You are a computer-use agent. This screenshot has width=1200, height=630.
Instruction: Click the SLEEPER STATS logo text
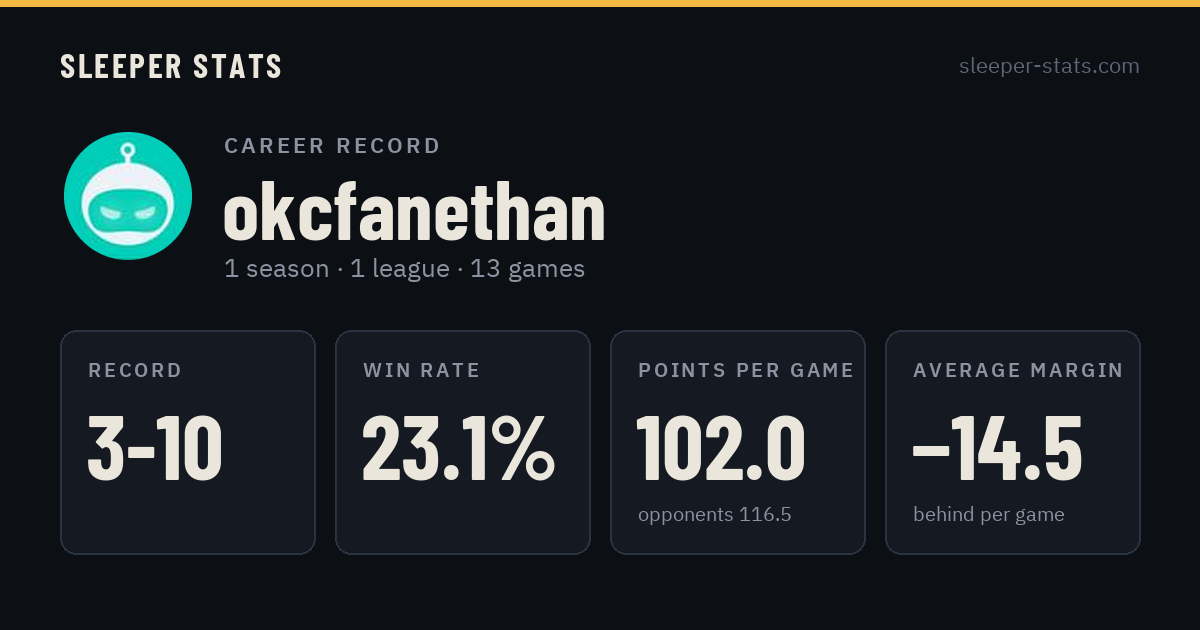pyautogui.click(x=171, y=66)
